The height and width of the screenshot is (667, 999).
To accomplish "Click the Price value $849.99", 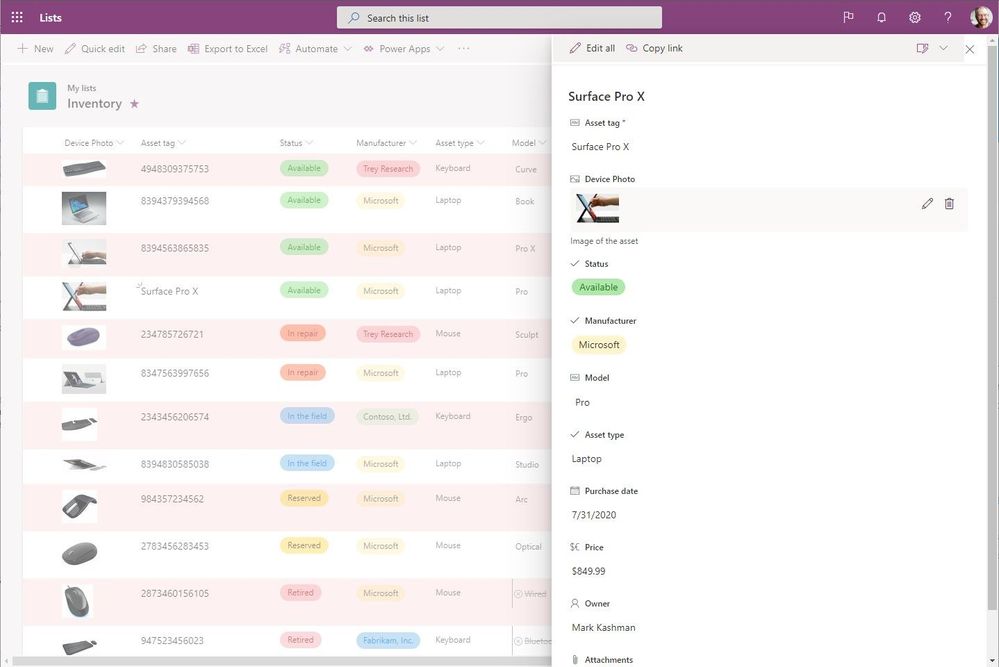I will click(589, 571).
